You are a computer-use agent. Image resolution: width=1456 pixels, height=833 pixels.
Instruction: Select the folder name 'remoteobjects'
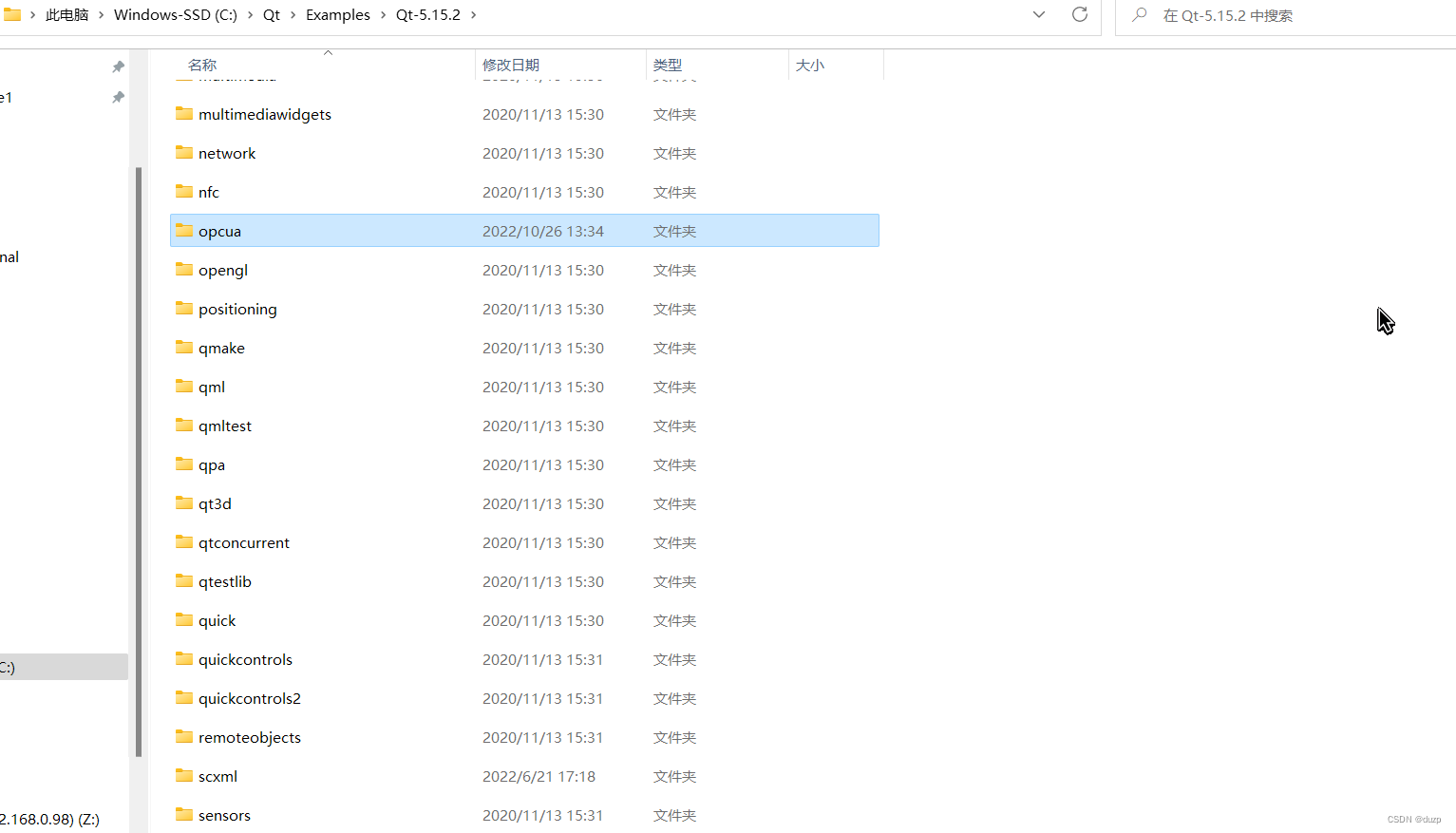click(x=250, y=737)
